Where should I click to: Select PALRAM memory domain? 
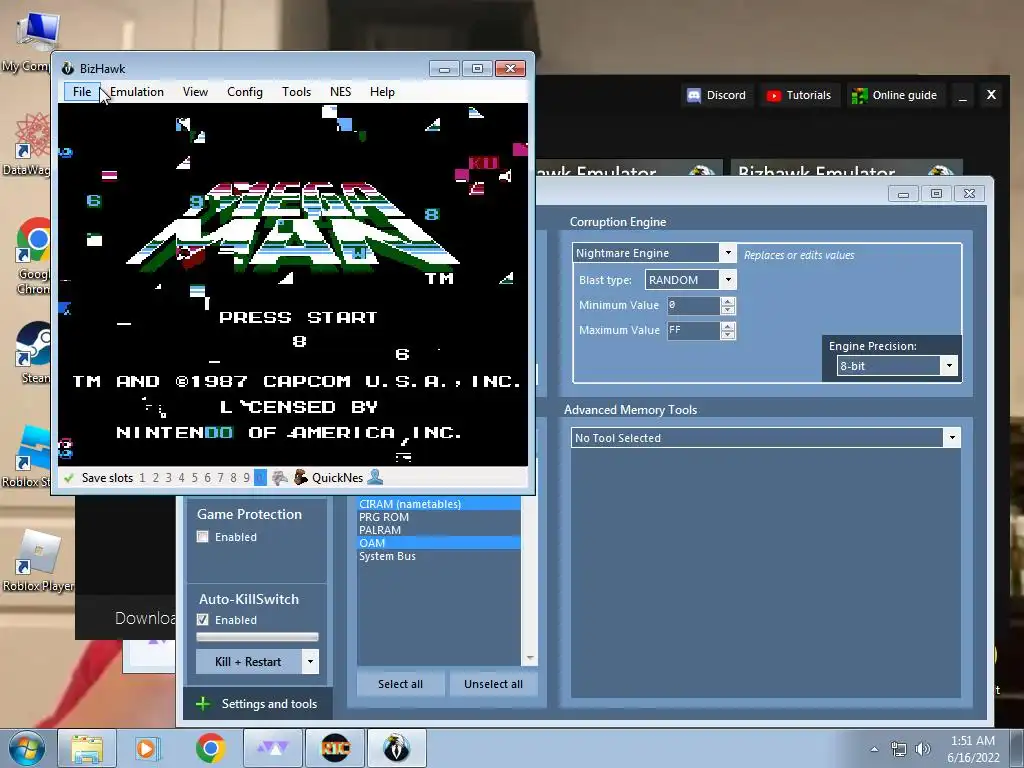(x=439, y=530)
